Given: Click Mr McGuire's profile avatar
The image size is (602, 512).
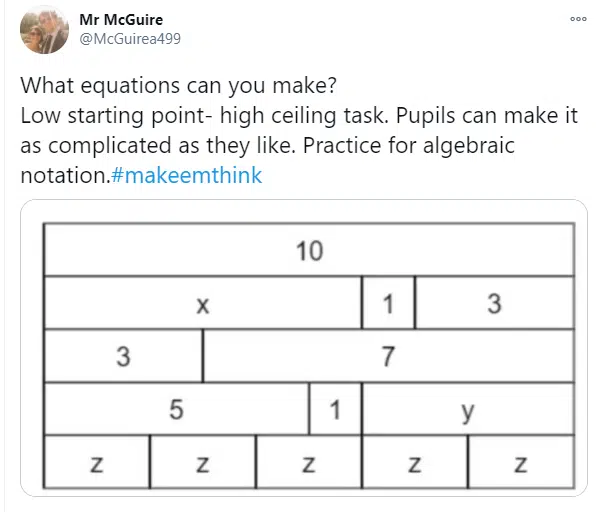Looking at the screenshot, I should click(x=44, y=30).
